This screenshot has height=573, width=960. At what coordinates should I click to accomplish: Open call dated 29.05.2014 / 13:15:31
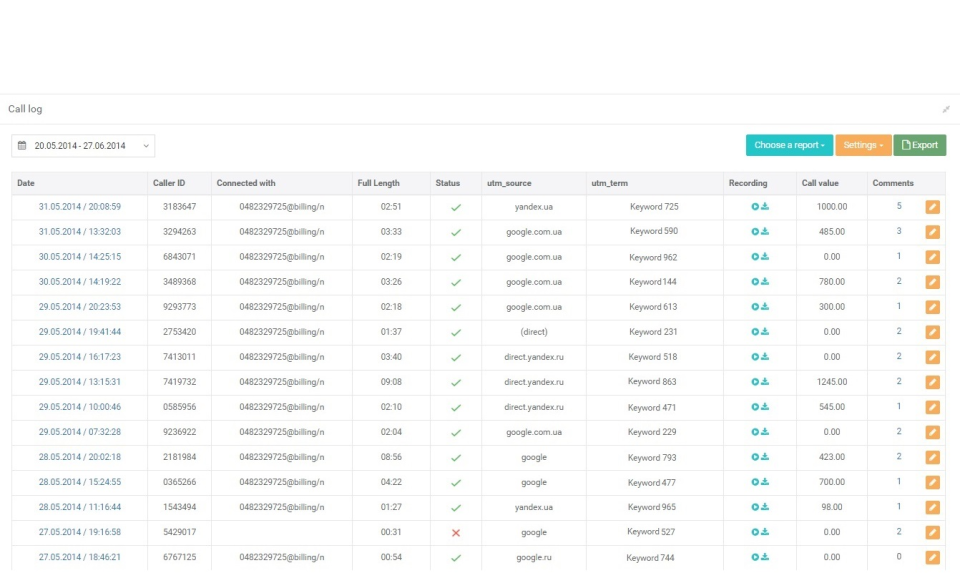80,382
